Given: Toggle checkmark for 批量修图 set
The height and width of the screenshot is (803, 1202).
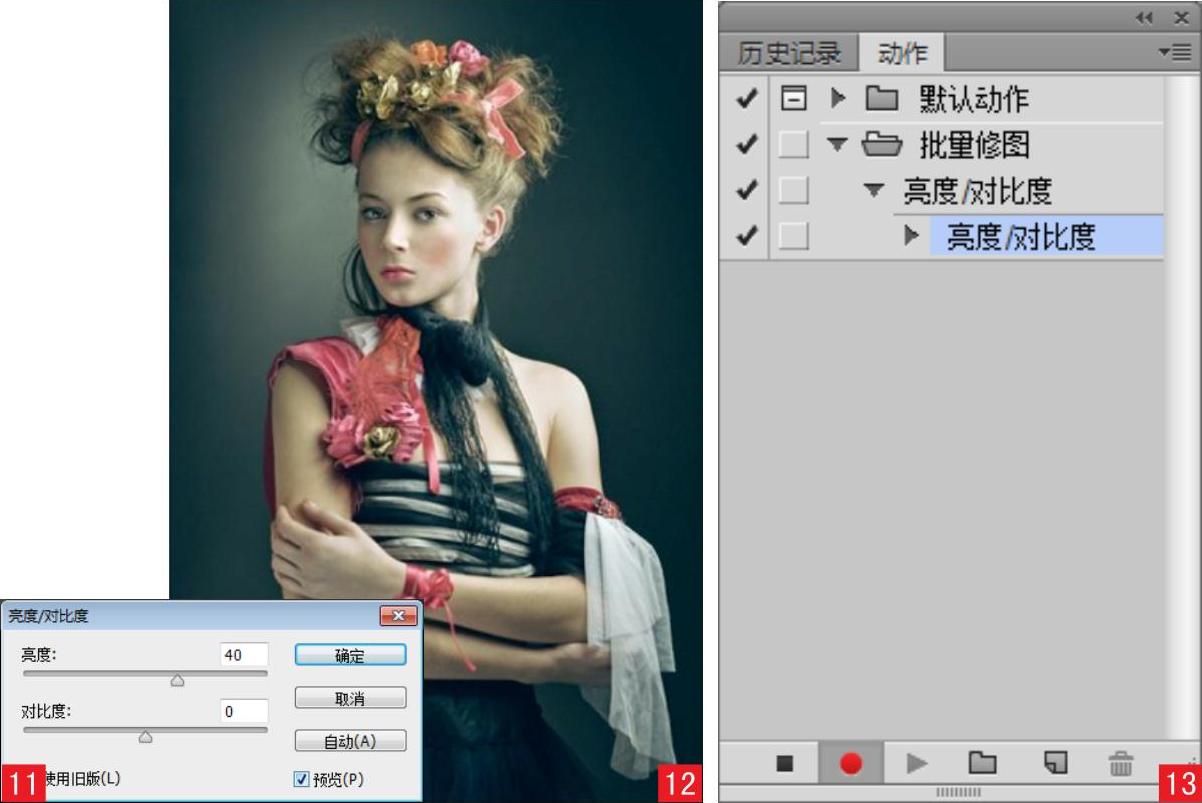Looking at the screenshot, I should [745, 145].
